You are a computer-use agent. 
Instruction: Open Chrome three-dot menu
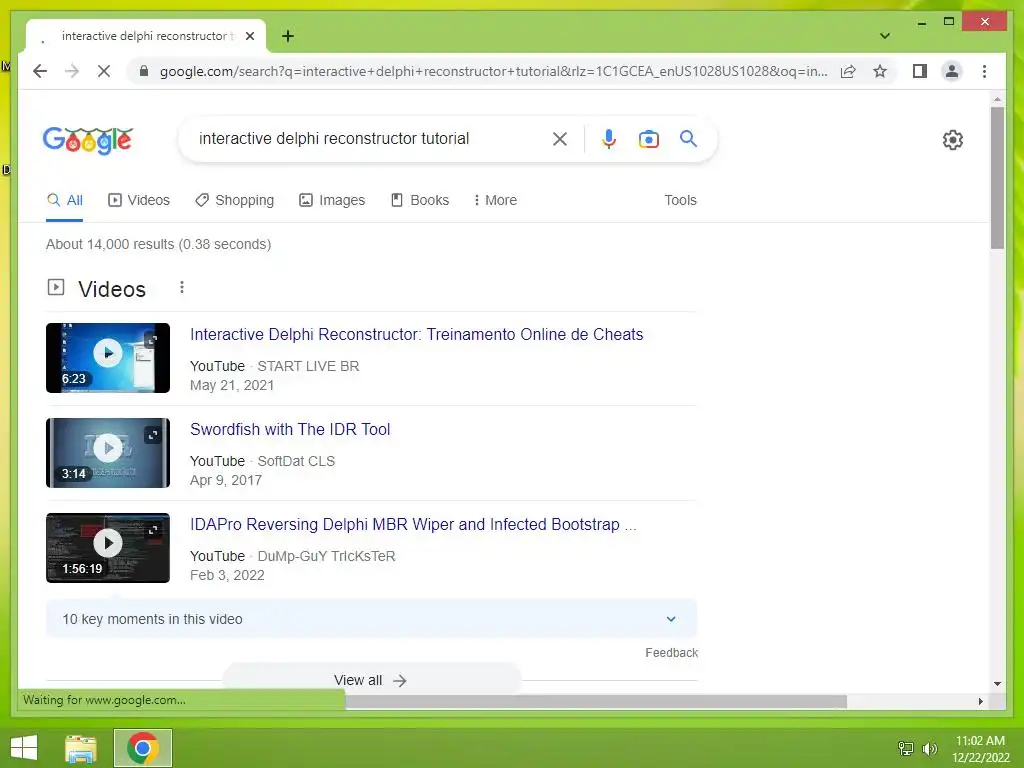[984, 71]
